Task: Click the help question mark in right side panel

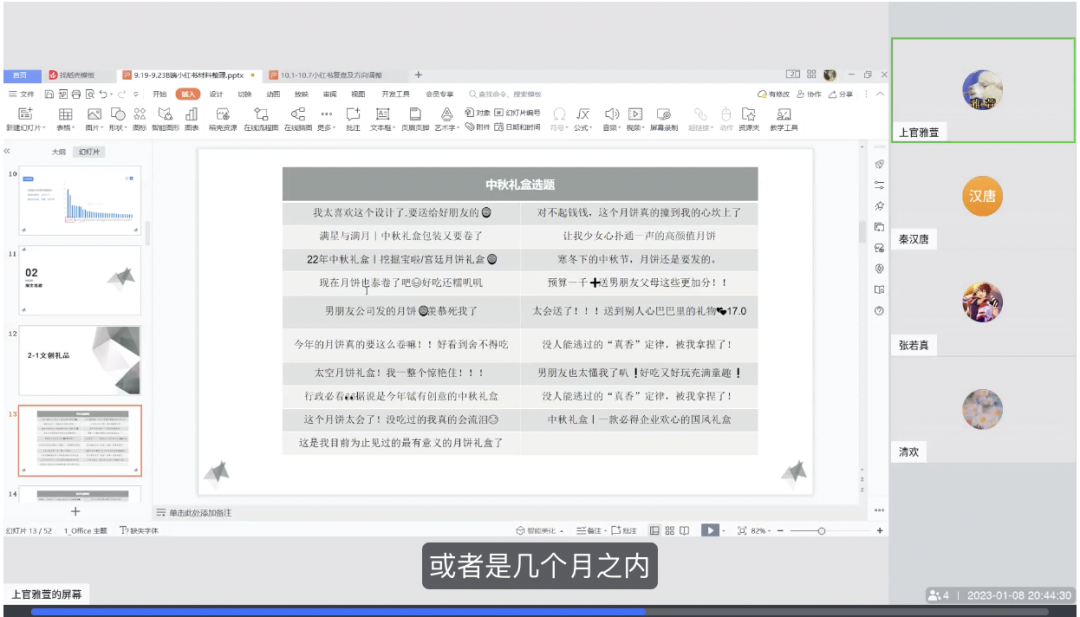Action: tap(880, 311)
